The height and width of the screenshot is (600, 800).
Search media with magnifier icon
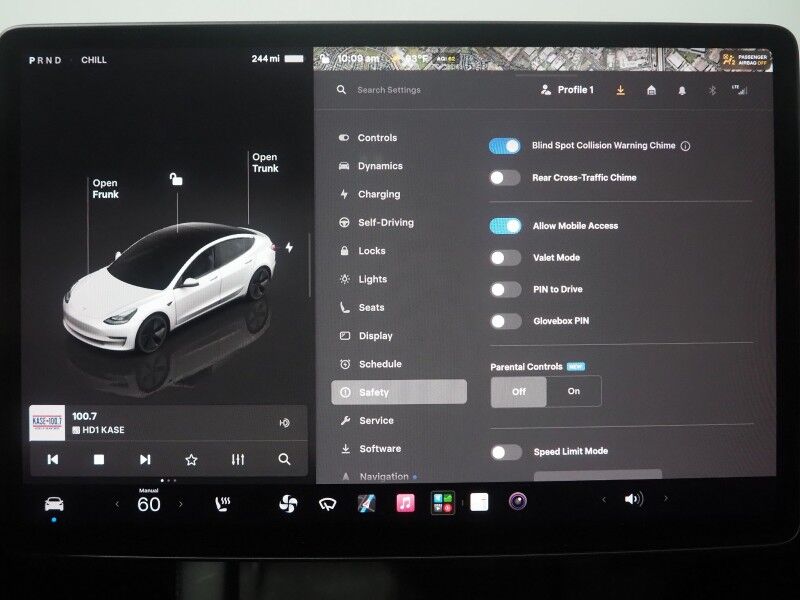(x=284, y=459)
